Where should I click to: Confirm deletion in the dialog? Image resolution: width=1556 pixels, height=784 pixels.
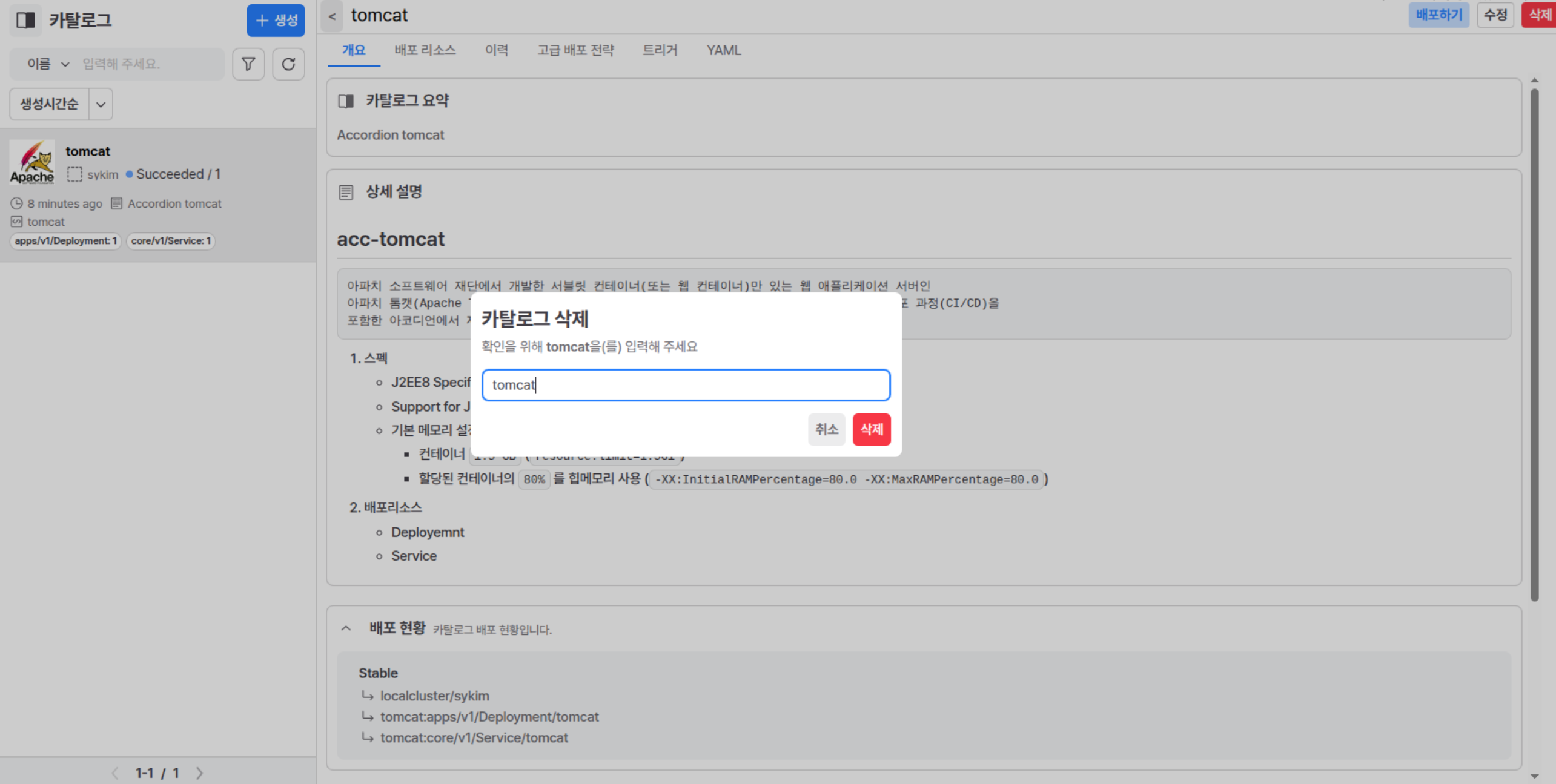point(872,429)
